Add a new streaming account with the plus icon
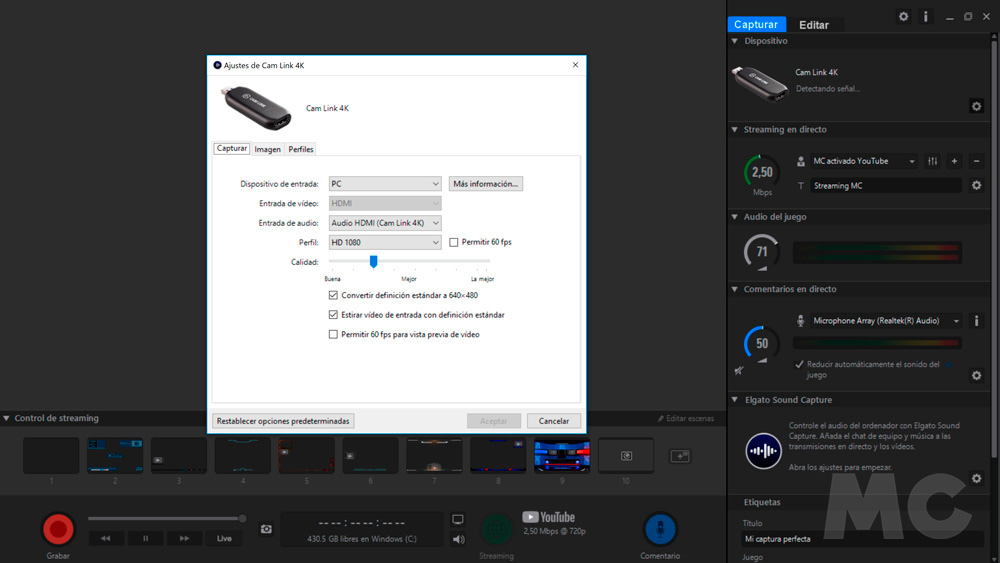The width and height of the screenshot is (1000, 563). pos(954,161)
